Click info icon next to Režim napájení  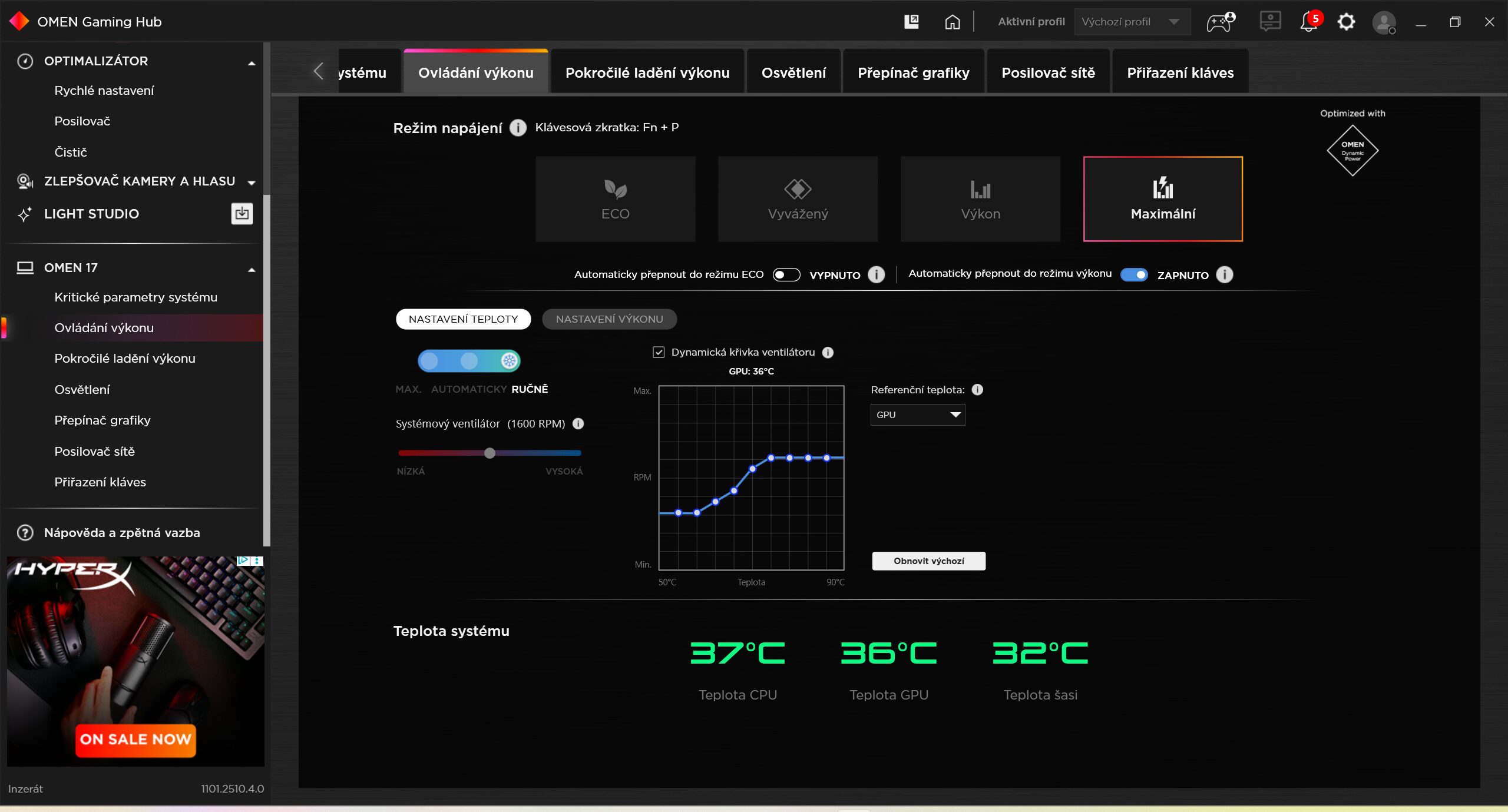pos(517,128)
